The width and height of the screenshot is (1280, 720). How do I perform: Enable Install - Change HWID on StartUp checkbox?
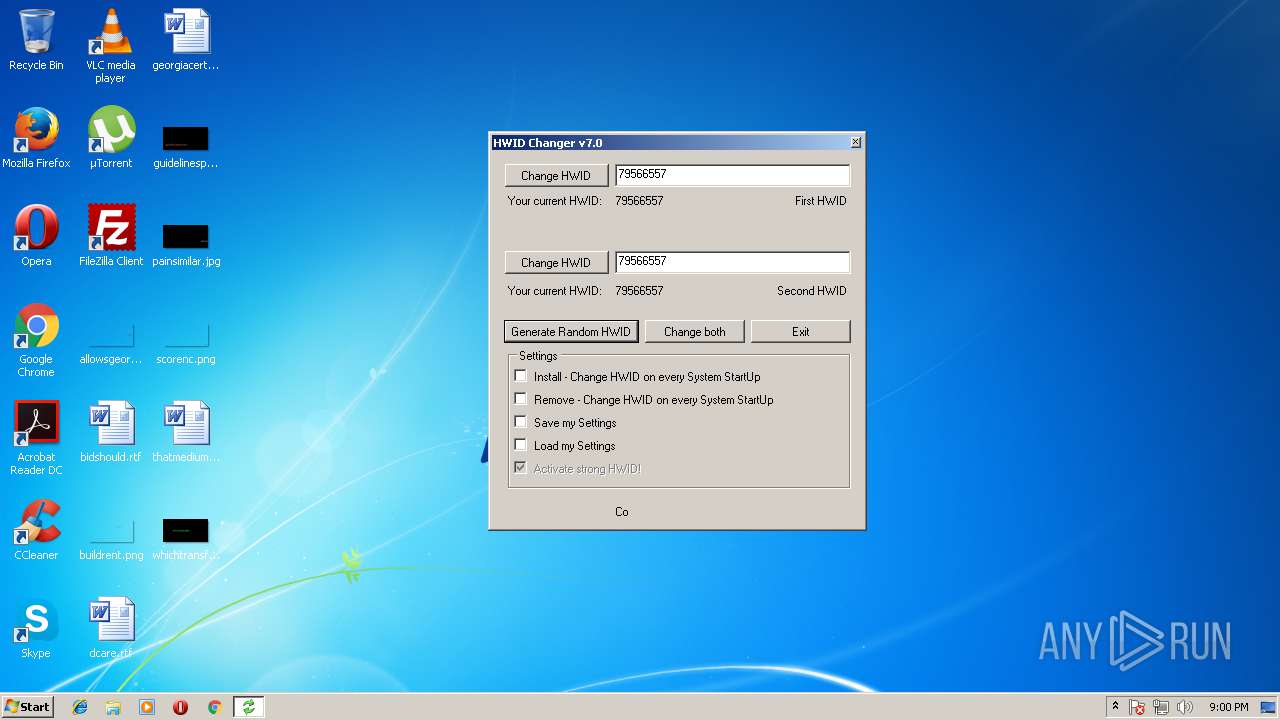tap(520, 376)
